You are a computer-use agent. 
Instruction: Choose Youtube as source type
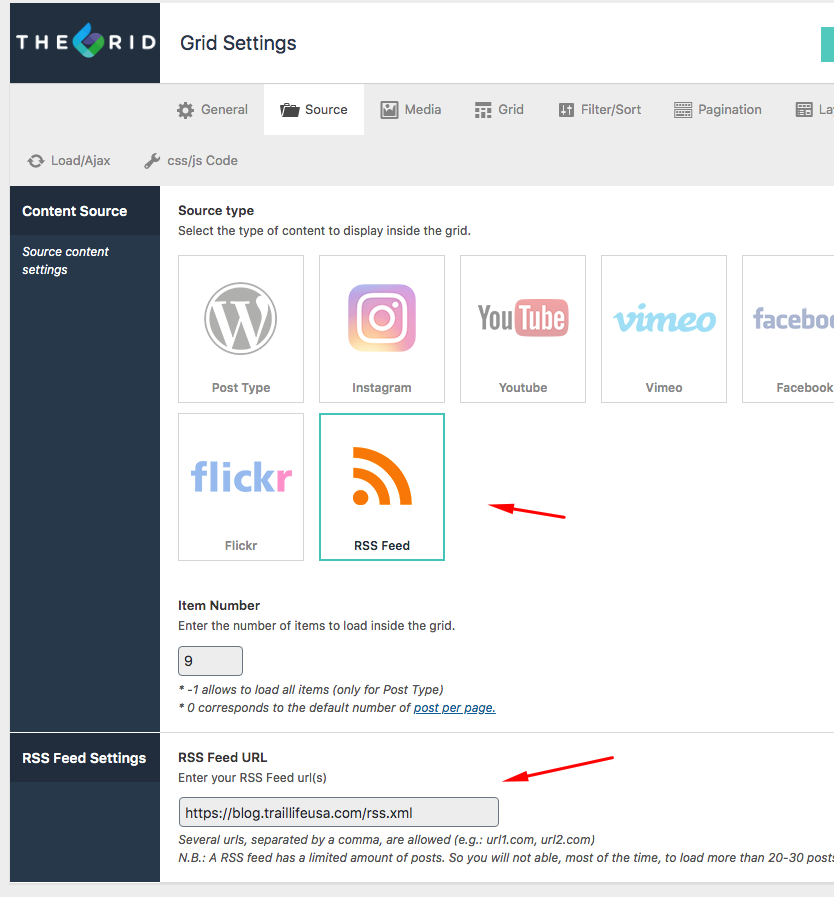click(x=523, y=329)
